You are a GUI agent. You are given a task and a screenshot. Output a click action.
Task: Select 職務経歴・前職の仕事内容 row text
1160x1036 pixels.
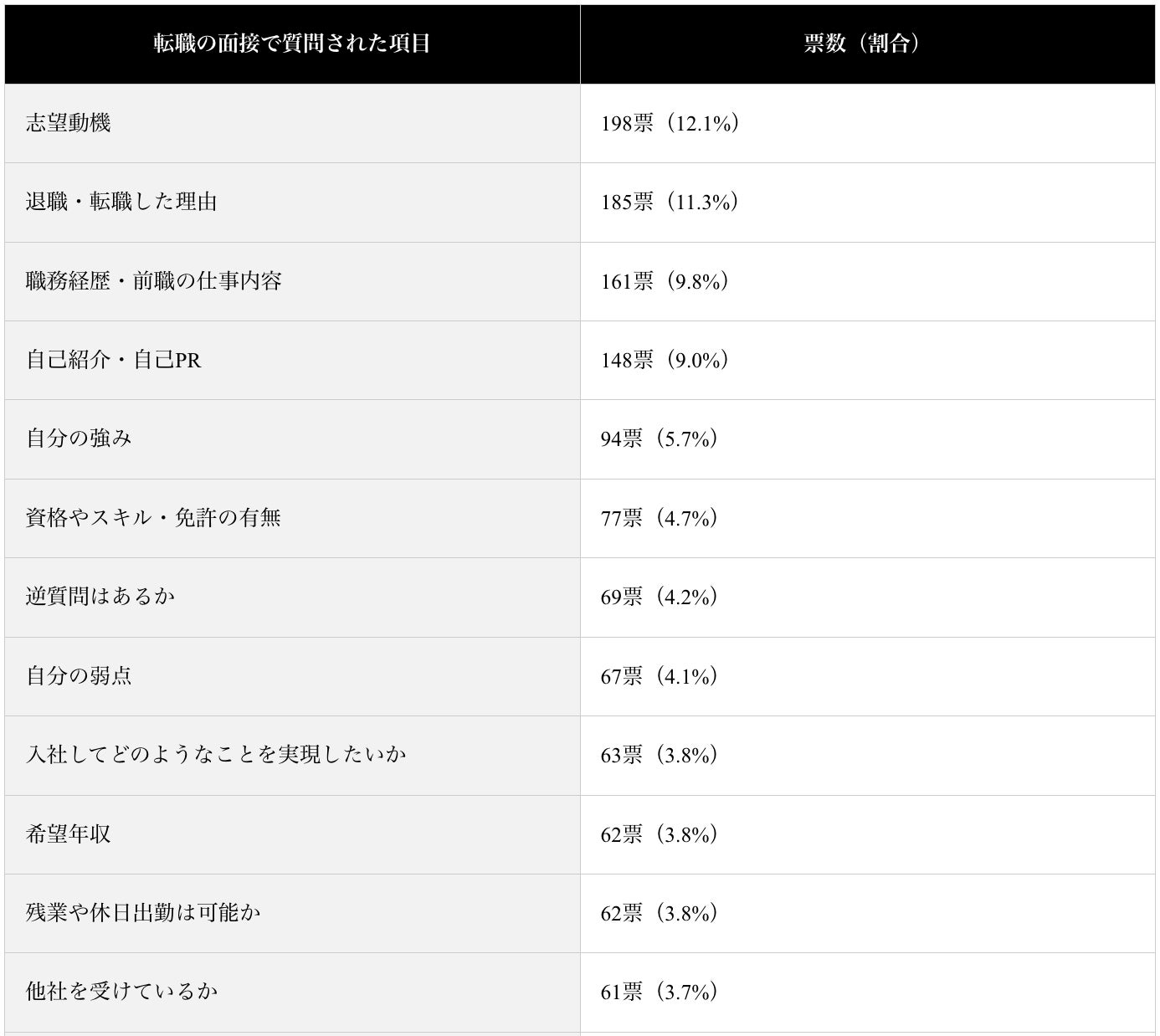154,281
